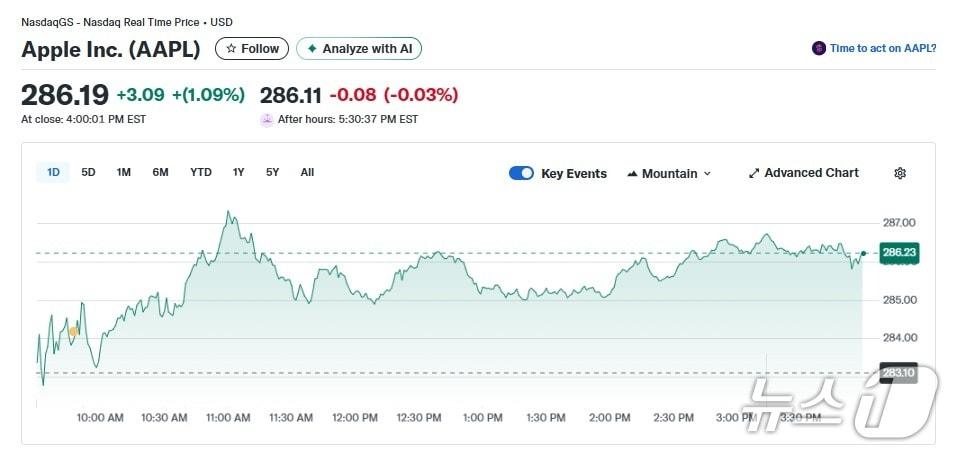The height and width of the screenshot is (453, 953).
Task: Open chart settings gear icon
Action: pyautogui.click(x=899, y=173)
